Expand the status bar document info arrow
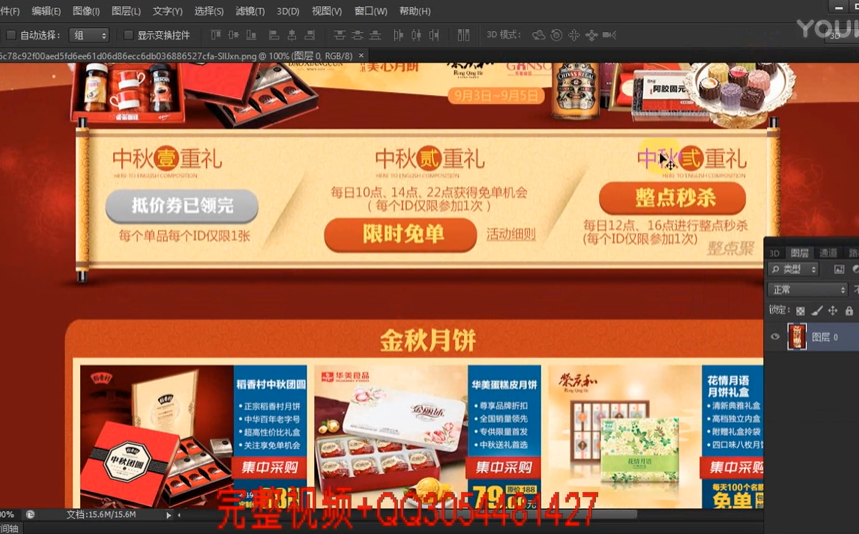 pyautogui.click(x=168, y=515)
